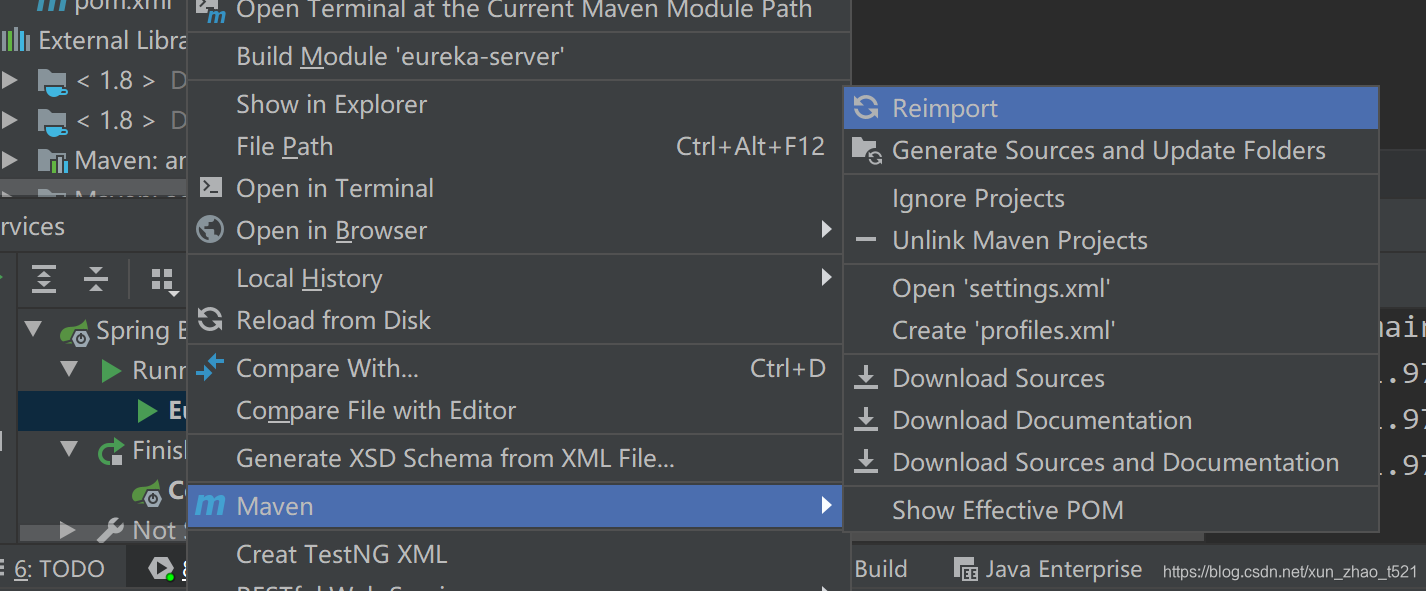
Task: Click the wrench icon on Not Started row
Action: click(110, 530)
